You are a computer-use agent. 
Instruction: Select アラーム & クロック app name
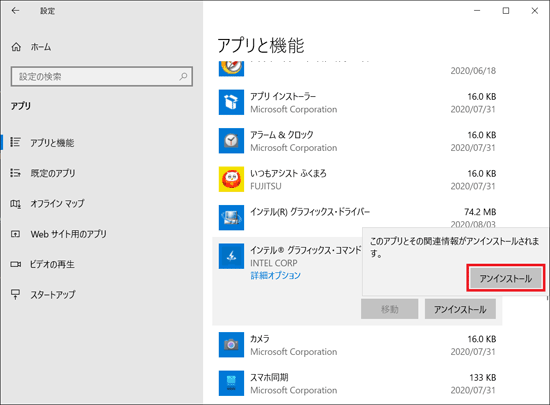tap(282, 135)
